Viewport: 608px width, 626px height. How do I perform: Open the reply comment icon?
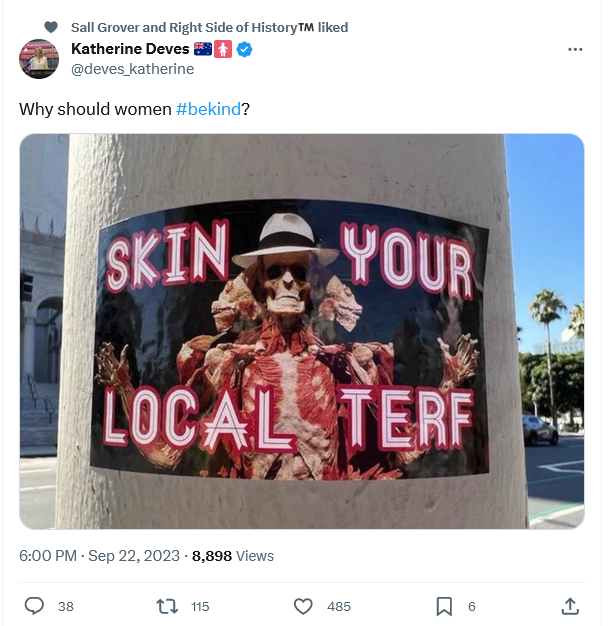(34, 606)
